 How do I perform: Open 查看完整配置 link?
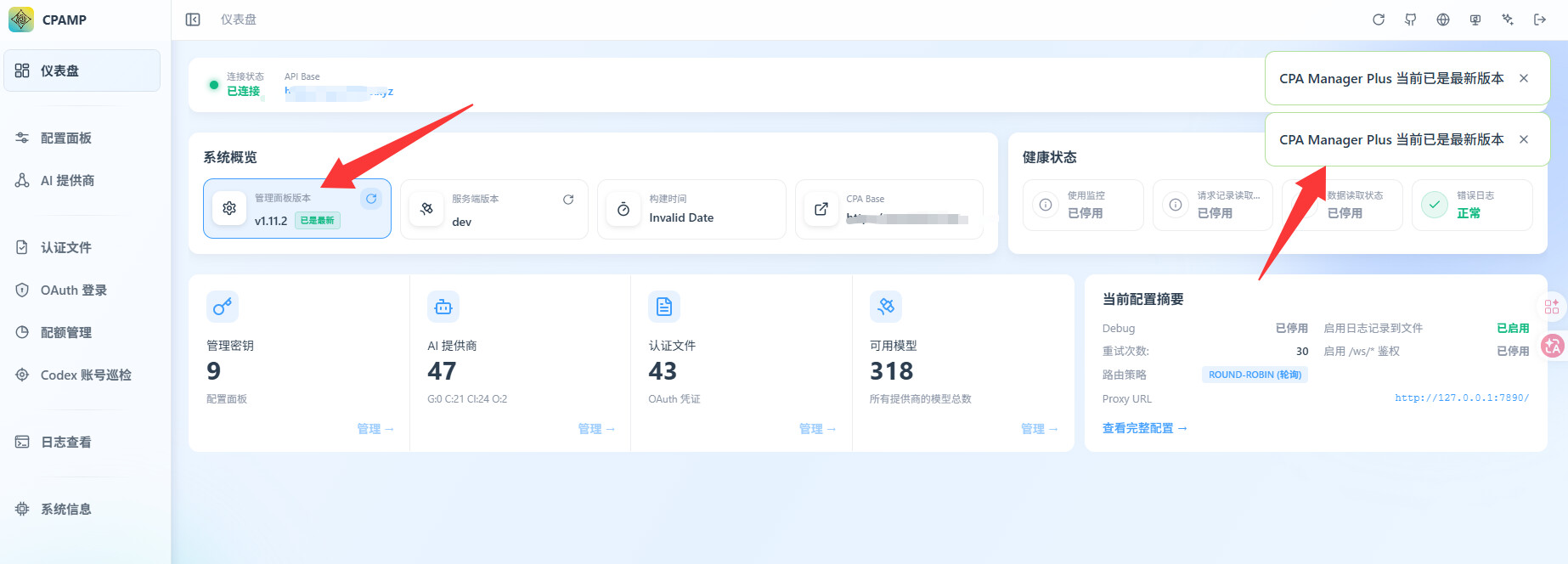pyautogui.click(x=1144, y=428)
